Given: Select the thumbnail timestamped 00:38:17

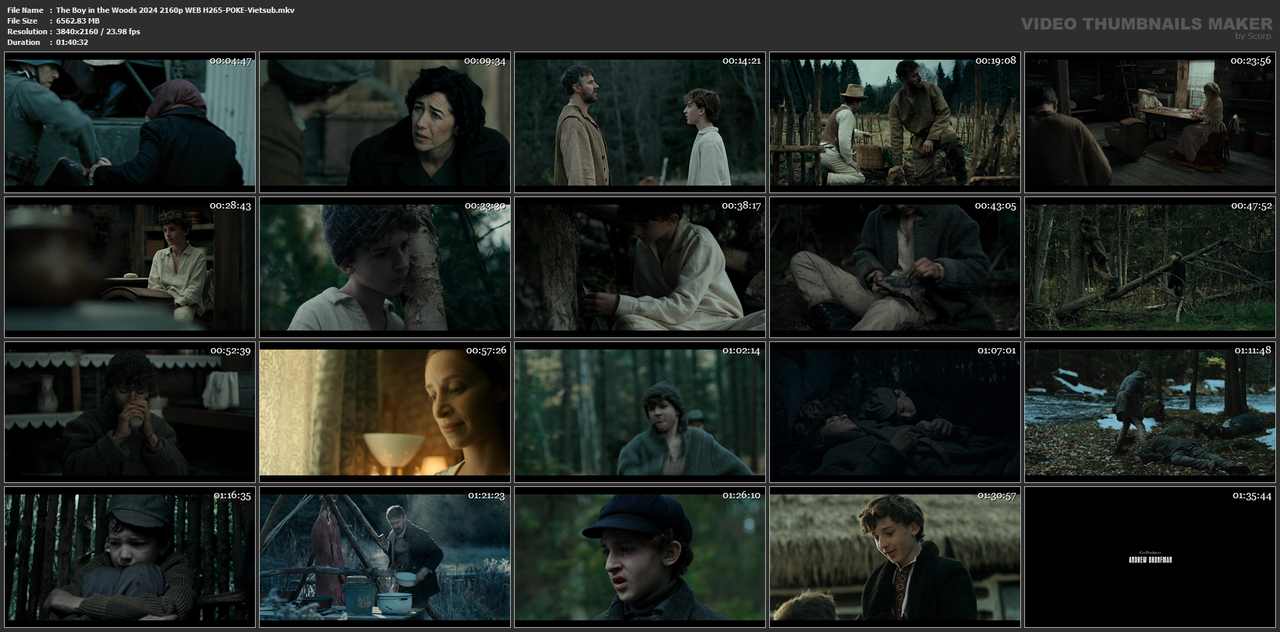Looking at the screenshot, I should pyautogui.click(x=640, y=267).
